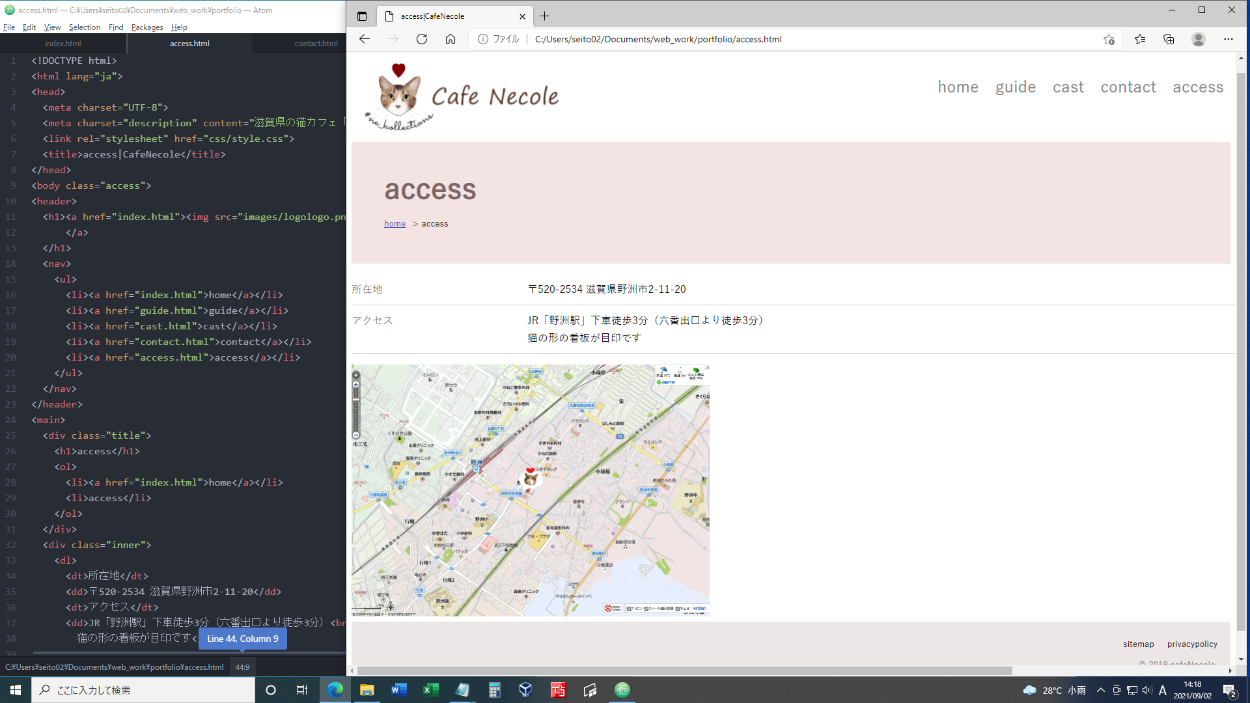Open new browser tab with plus
The image size is (1250, 703).
point(545,16)
